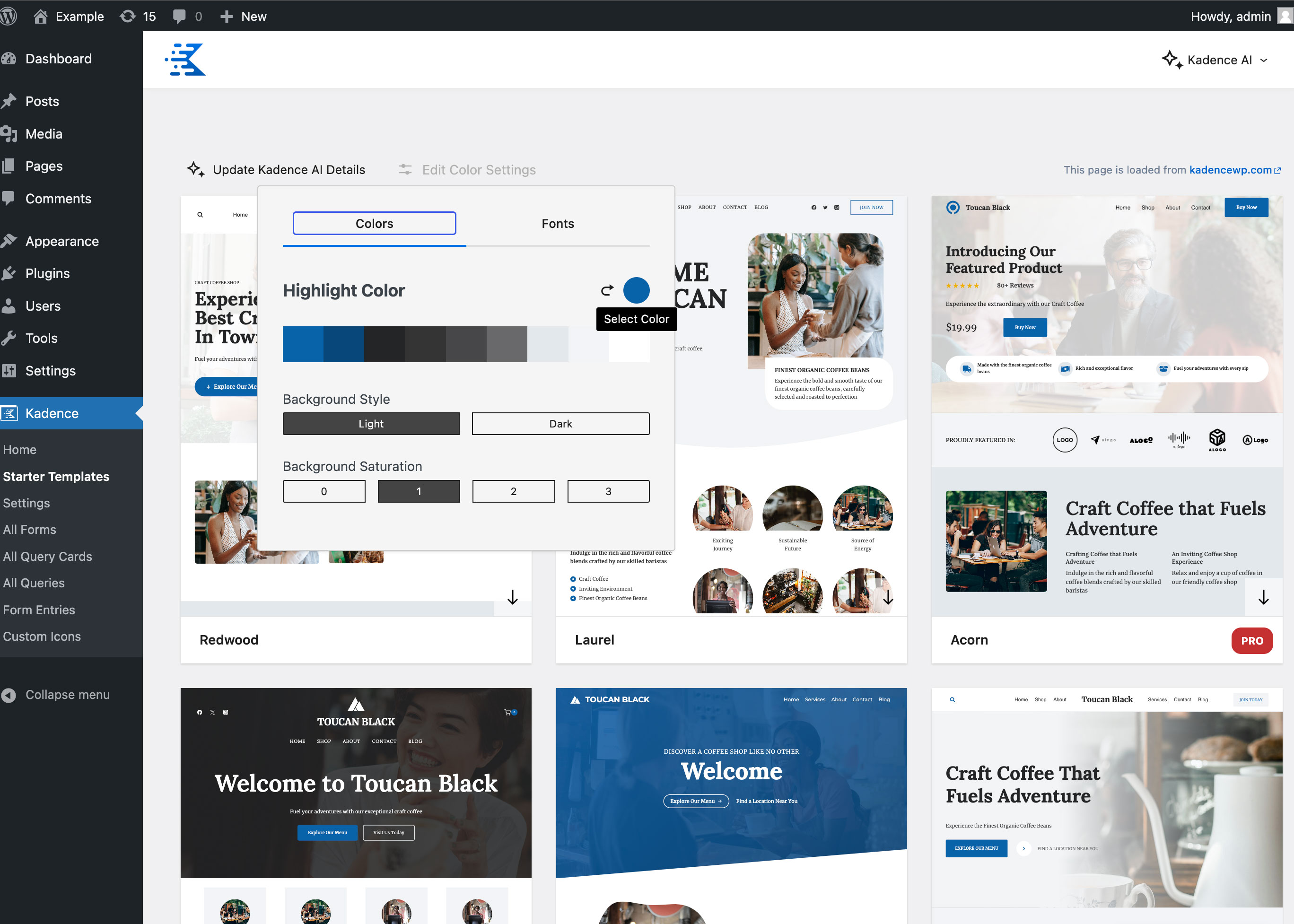
Task: Pick the blue Select Color circle
Action: (638, 290)
